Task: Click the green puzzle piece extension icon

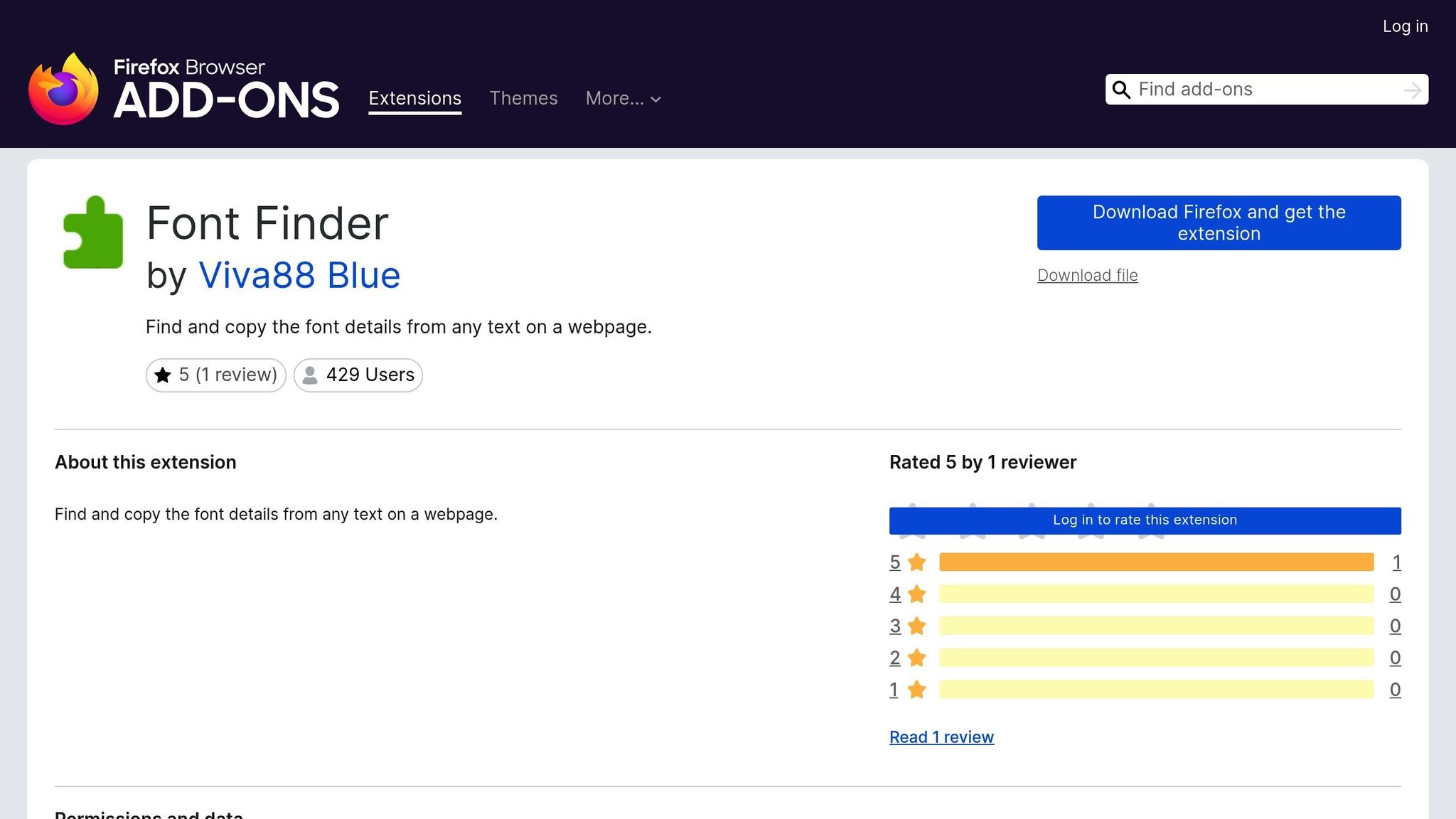Action: point(93,232)
